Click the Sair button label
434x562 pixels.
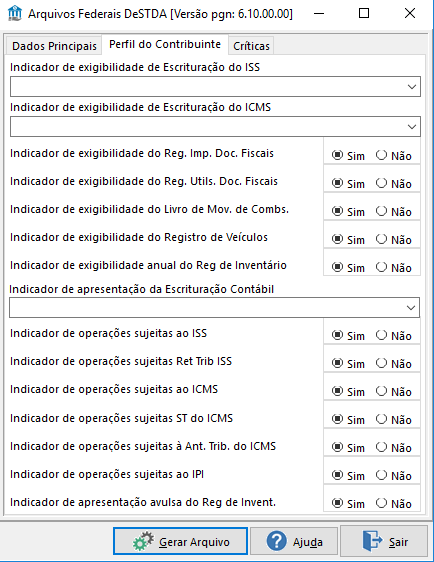coord(399,542)
